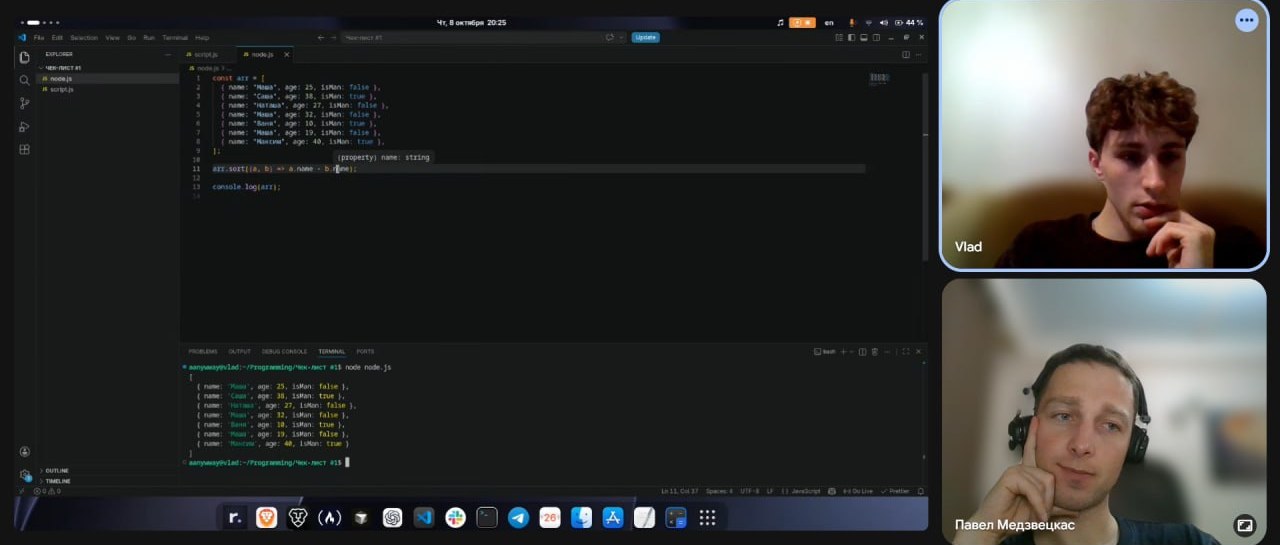Click the blue Update button
1280x545 pixels.
(x=645, y=37)
